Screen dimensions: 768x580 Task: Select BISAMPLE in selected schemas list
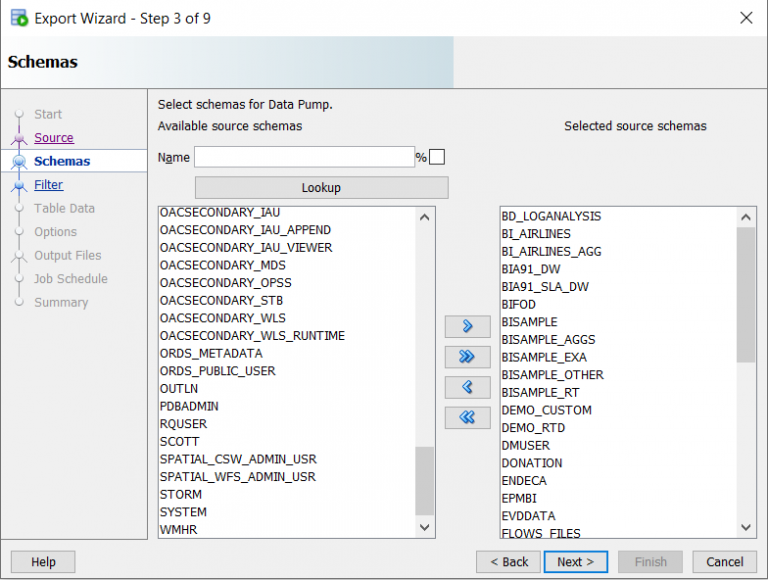click(530, 322)
